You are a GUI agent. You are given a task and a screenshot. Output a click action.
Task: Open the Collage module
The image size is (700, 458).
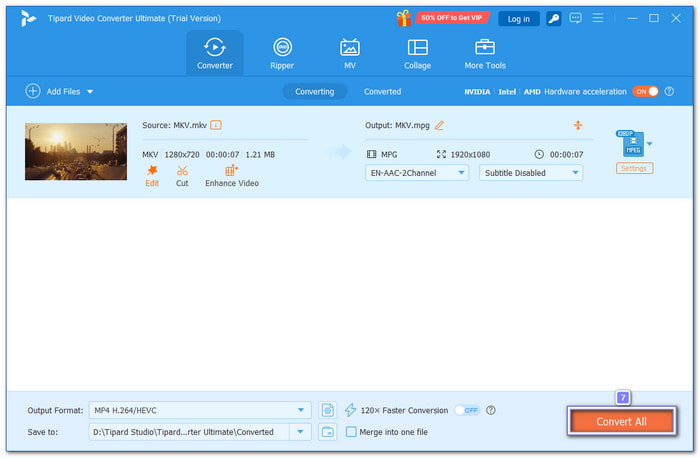tap(417, 53)
